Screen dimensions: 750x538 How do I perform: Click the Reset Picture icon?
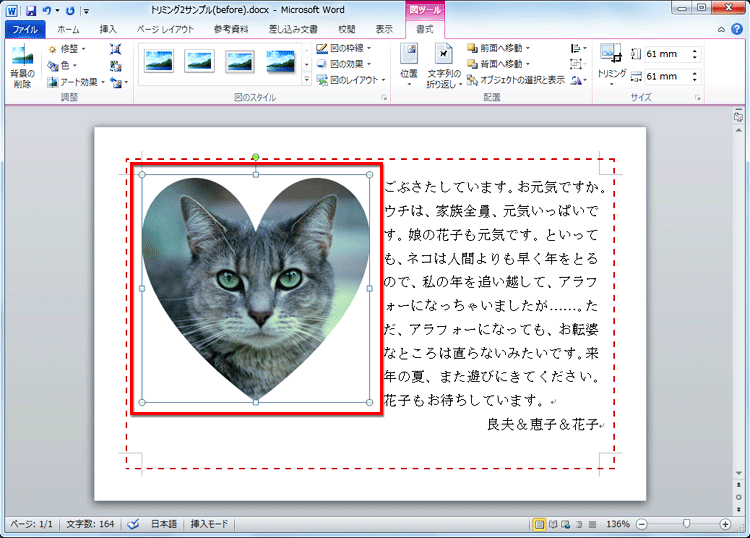(119, 82)
